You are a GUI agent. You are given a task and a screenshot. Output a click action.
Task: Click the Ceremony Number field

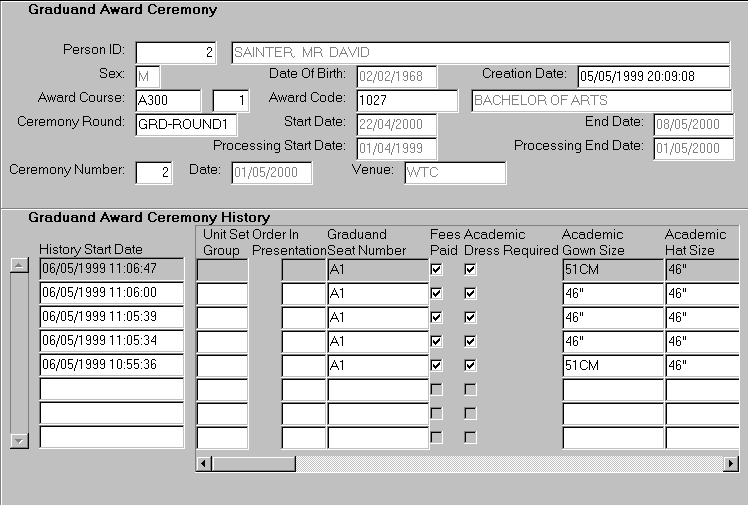click(155, 172)
